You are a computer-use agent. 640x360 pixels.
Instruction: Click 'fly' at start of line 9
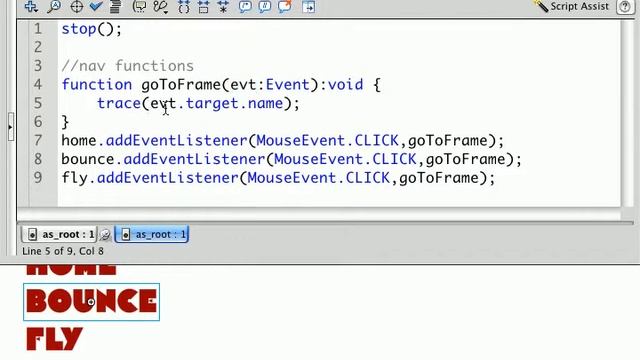pos(75,178)
